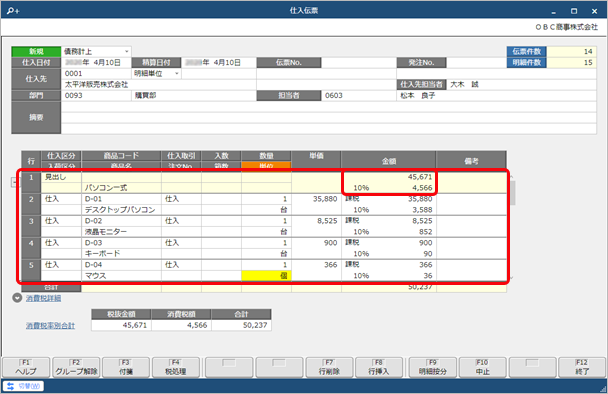Click product code D-01 cell
The image size is (608, 394).
click(121, 199)
